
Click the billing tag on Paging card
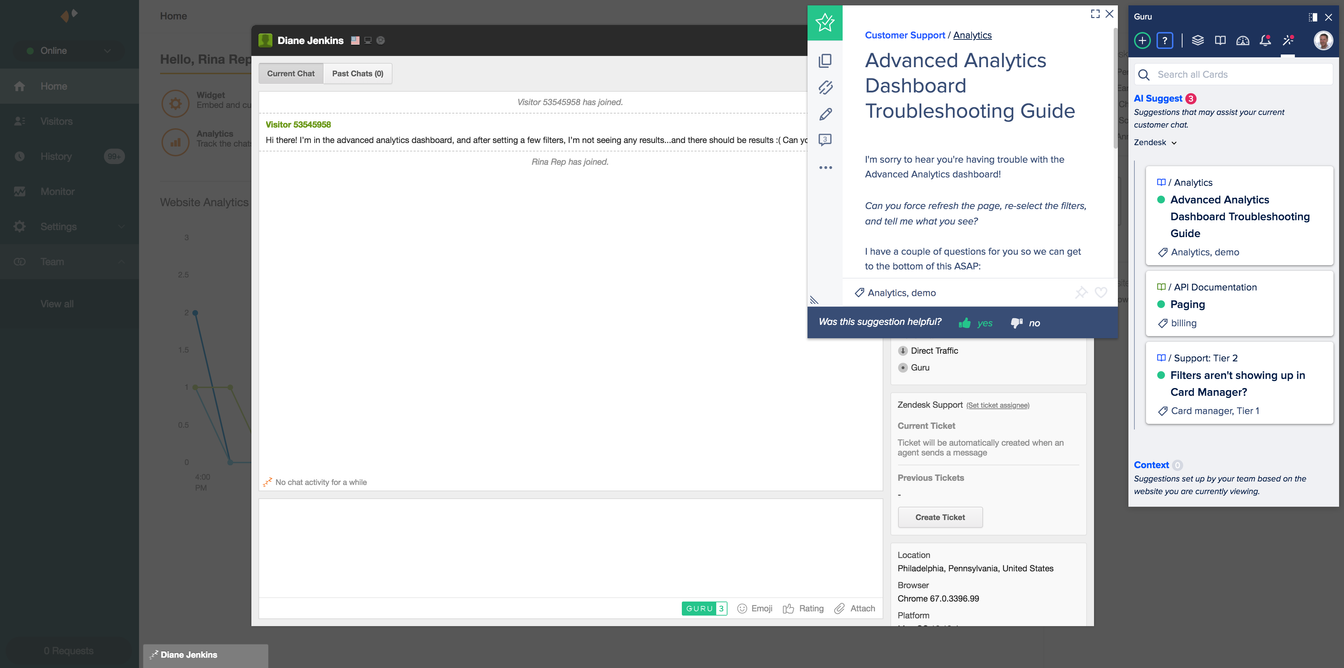click(x=1177, y=323)
